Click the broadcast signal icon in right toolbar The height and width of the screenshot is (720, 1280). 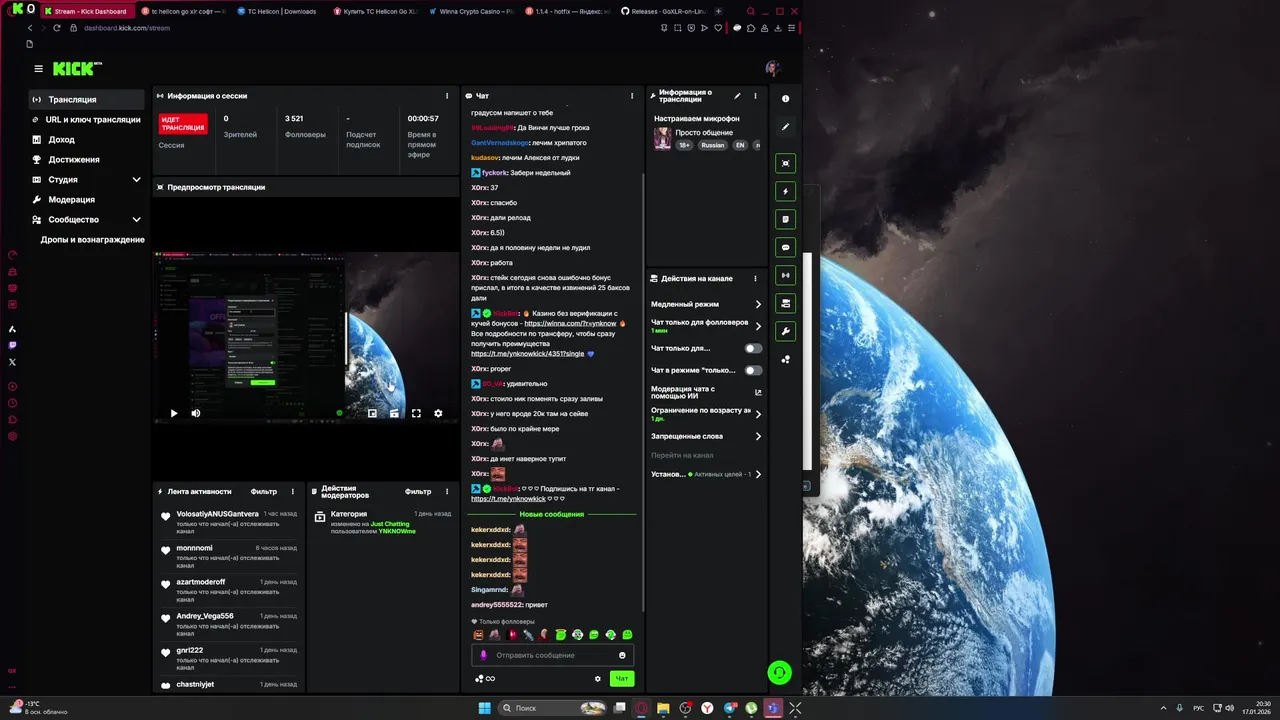(785, 275)
